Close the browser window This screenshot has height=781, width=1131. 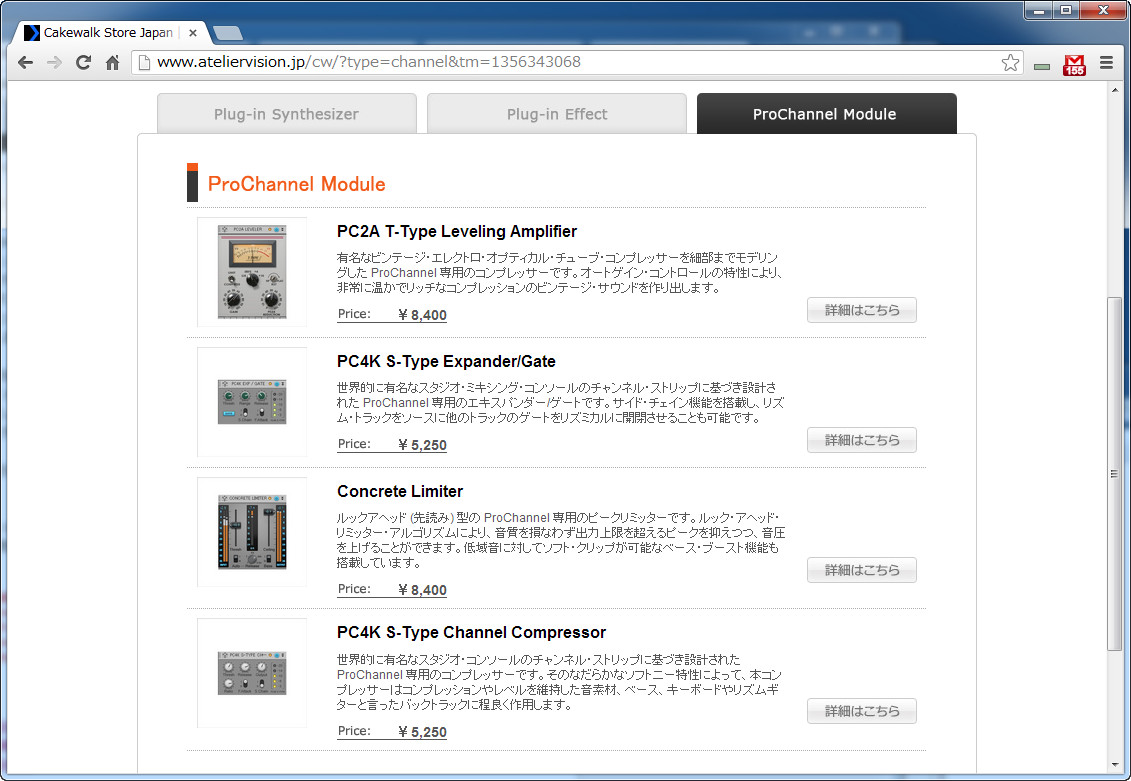1103,10
